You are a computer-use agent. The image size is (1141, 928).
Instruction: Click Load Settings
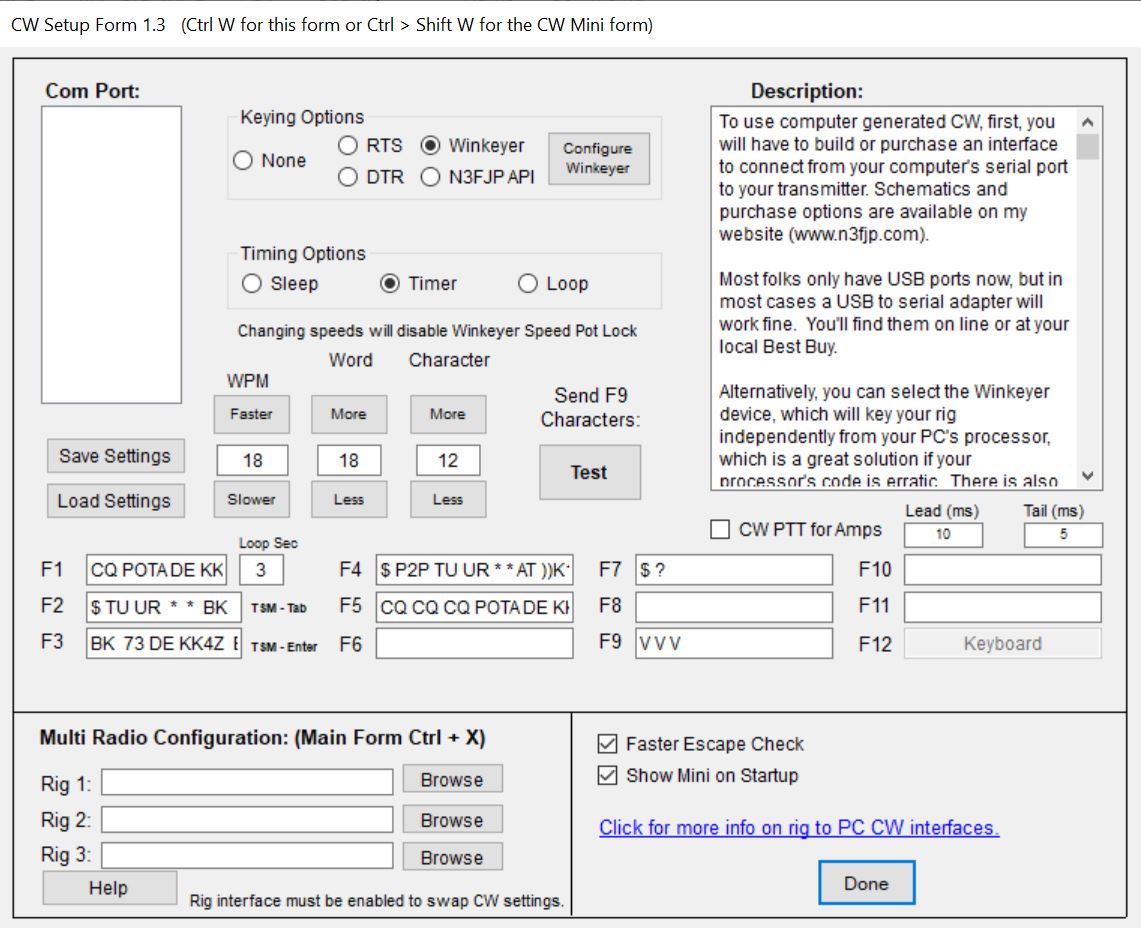tap(115, 500)
